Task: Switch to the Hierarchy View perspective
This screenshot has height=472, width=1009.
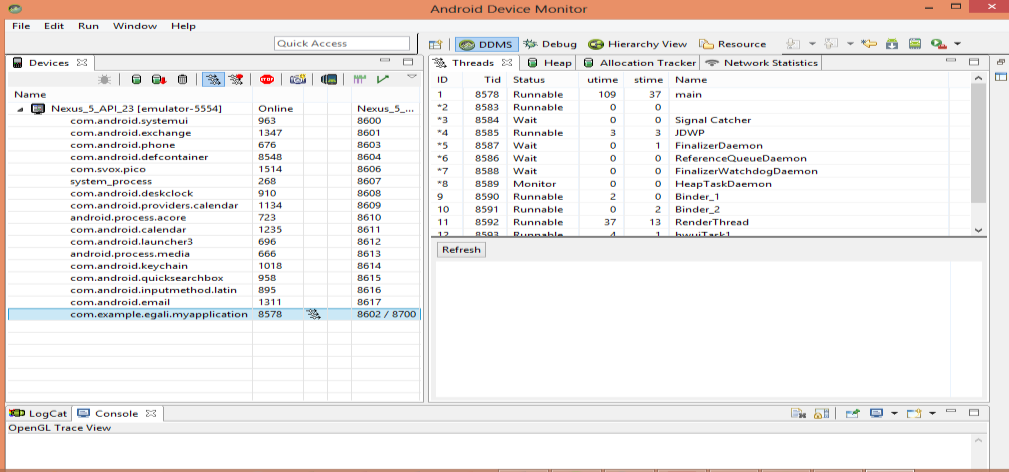Action: point(638,44)
